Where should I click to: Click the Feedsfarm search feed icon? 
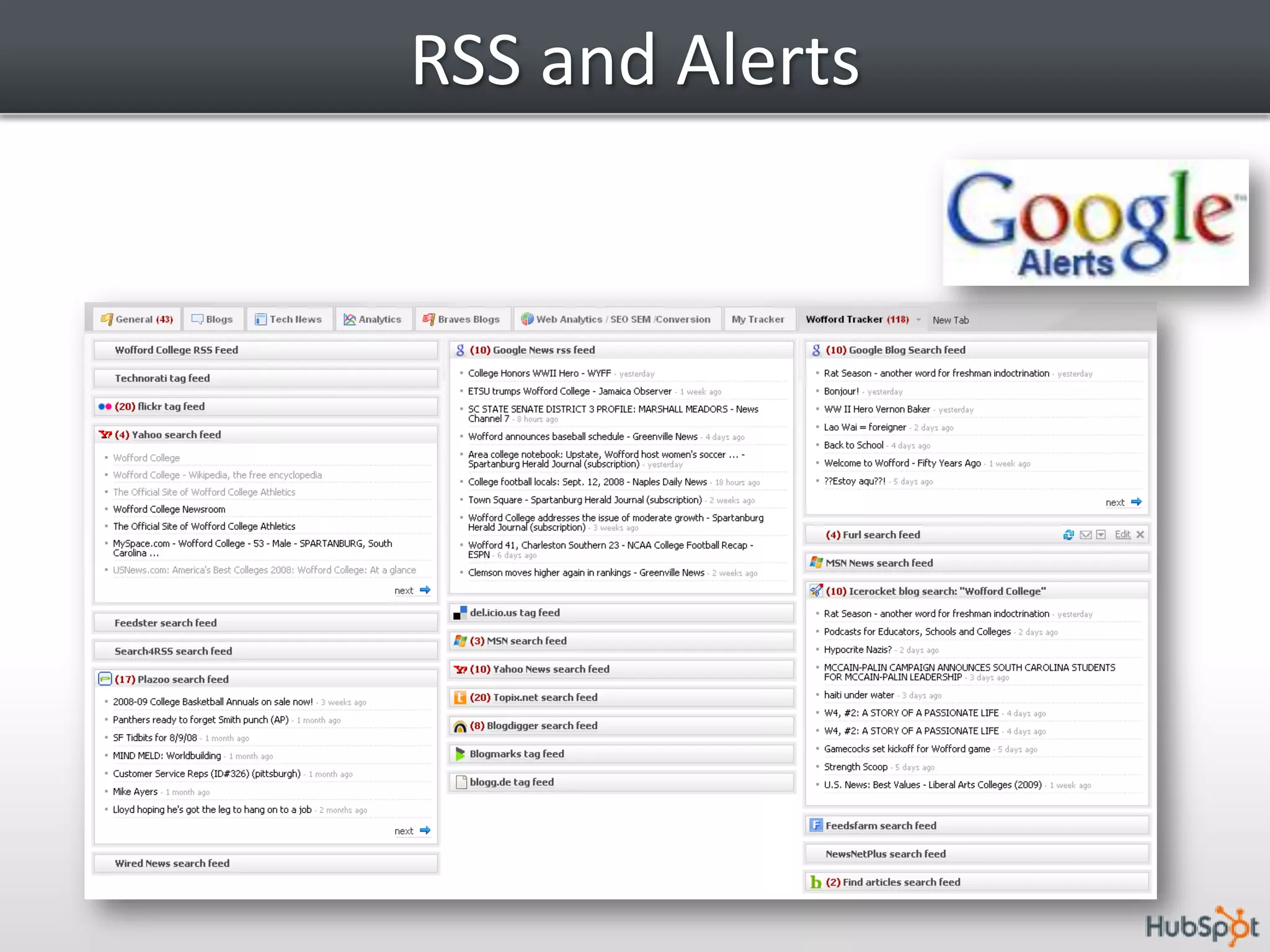816,826
